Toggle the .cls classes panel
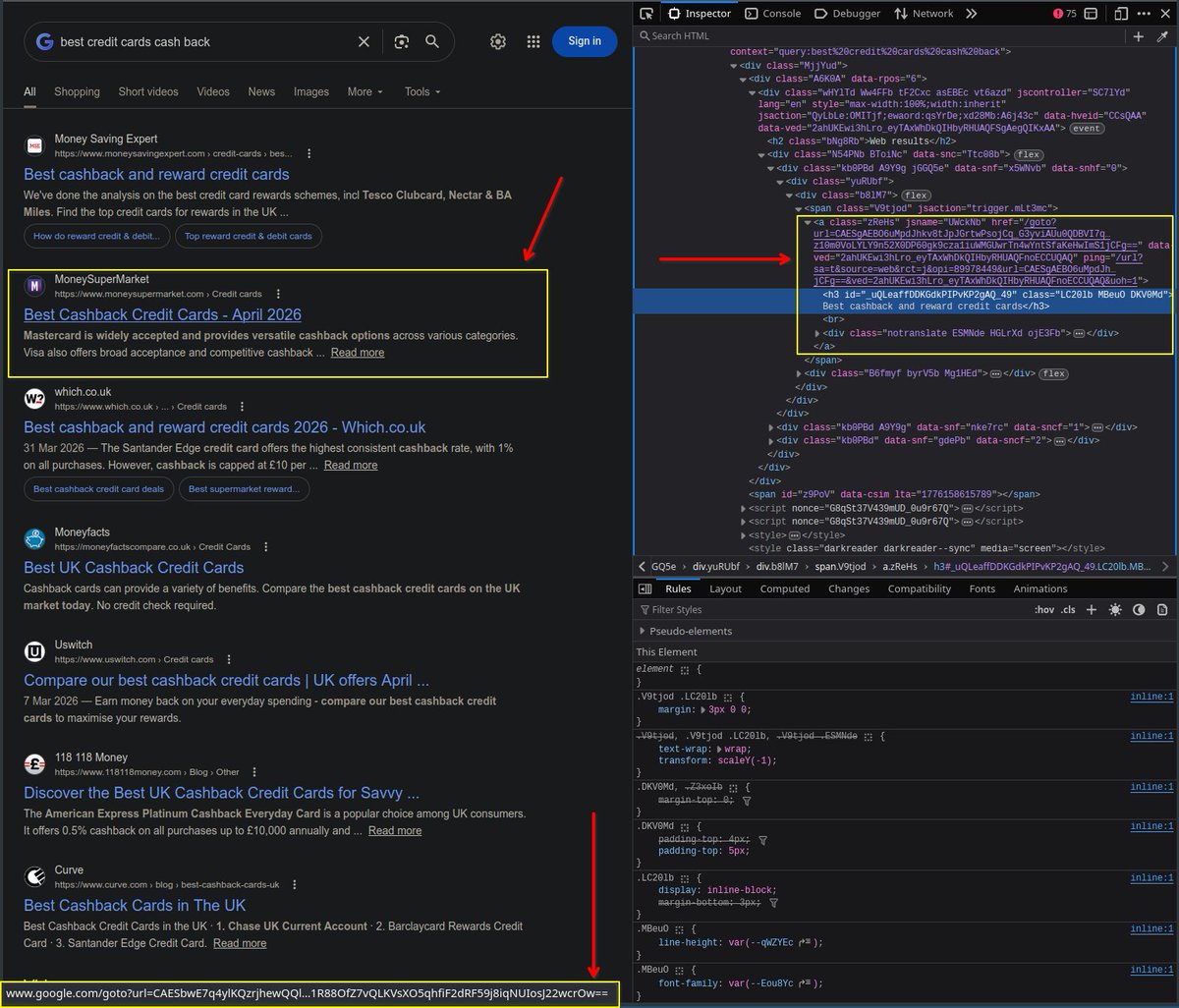 click(1068, 610)
